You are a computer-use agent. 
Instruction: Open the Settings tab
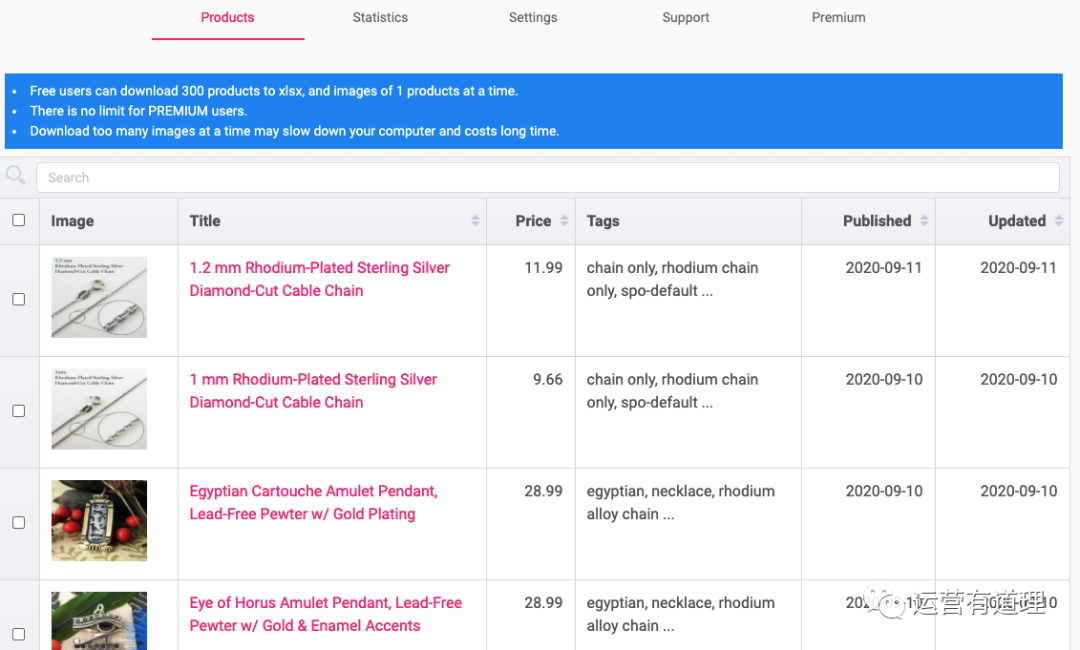coord(533,18)
